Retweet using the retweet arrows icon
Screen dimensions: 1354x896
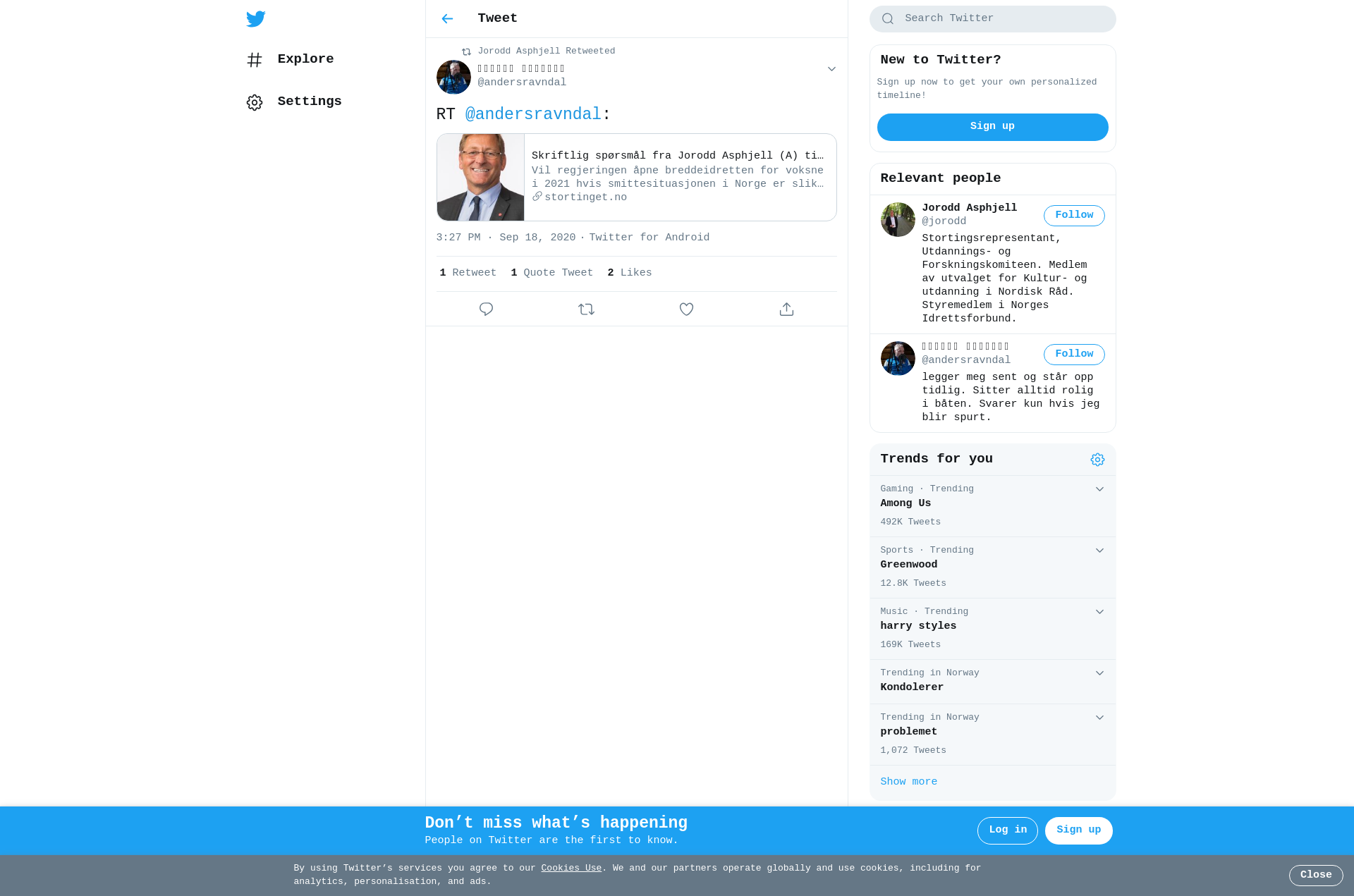[586, 309]
